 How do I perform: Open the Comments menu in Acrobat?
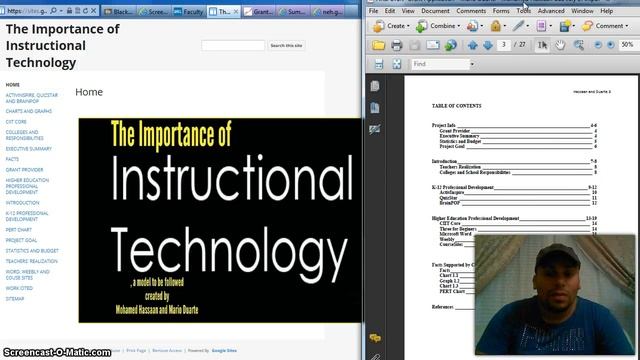click(471, 11)
